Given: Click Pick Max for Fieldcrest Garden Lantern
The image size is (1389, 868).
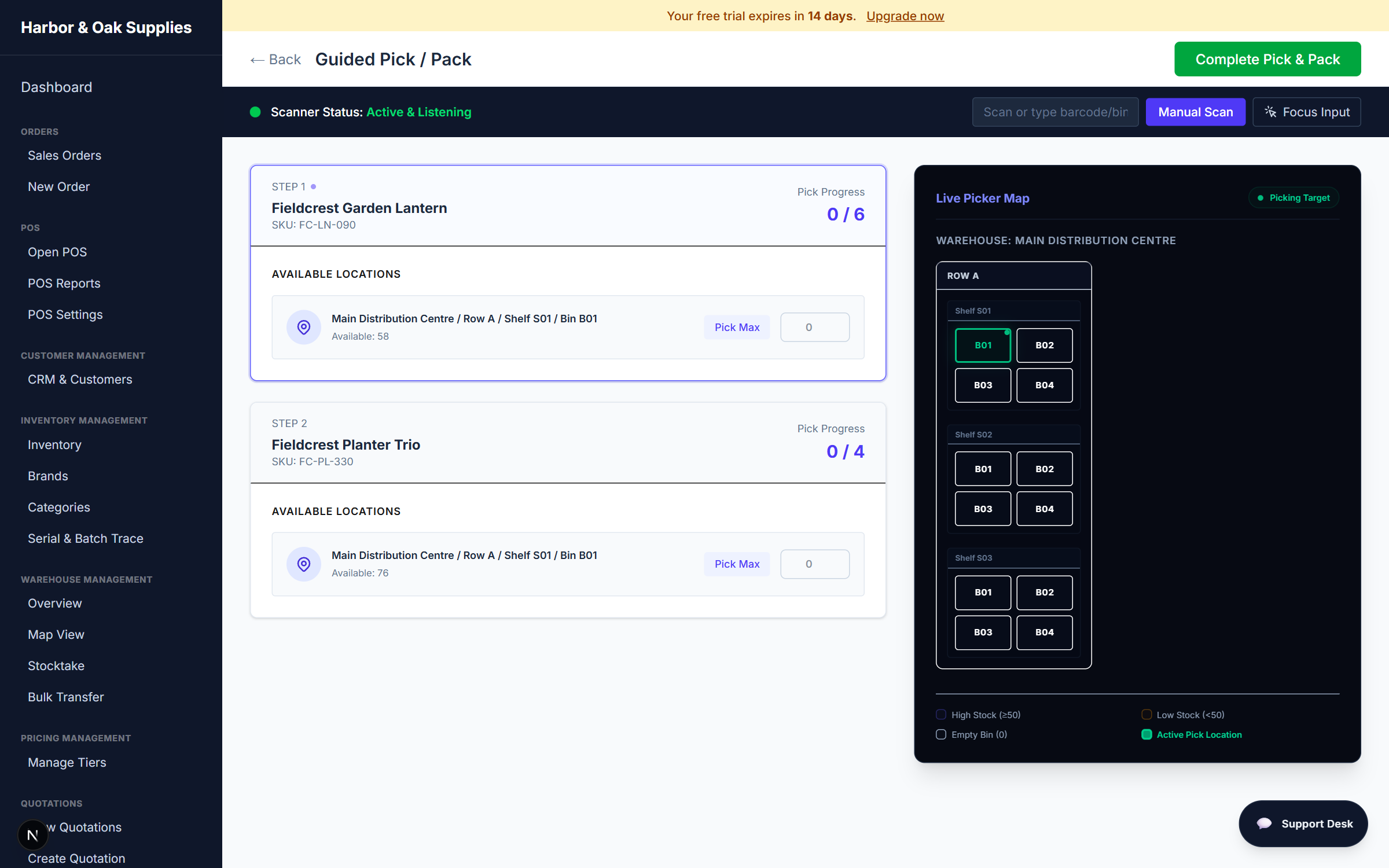Looking at the screenshot, I should [x=737, y=328].
